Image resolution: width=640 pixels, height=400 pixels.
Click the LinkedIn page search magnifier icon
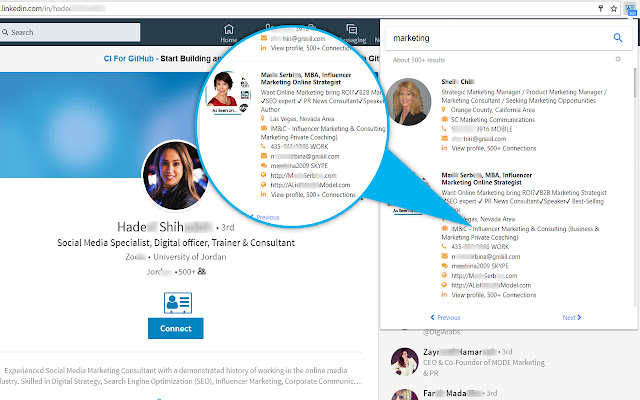5,32
